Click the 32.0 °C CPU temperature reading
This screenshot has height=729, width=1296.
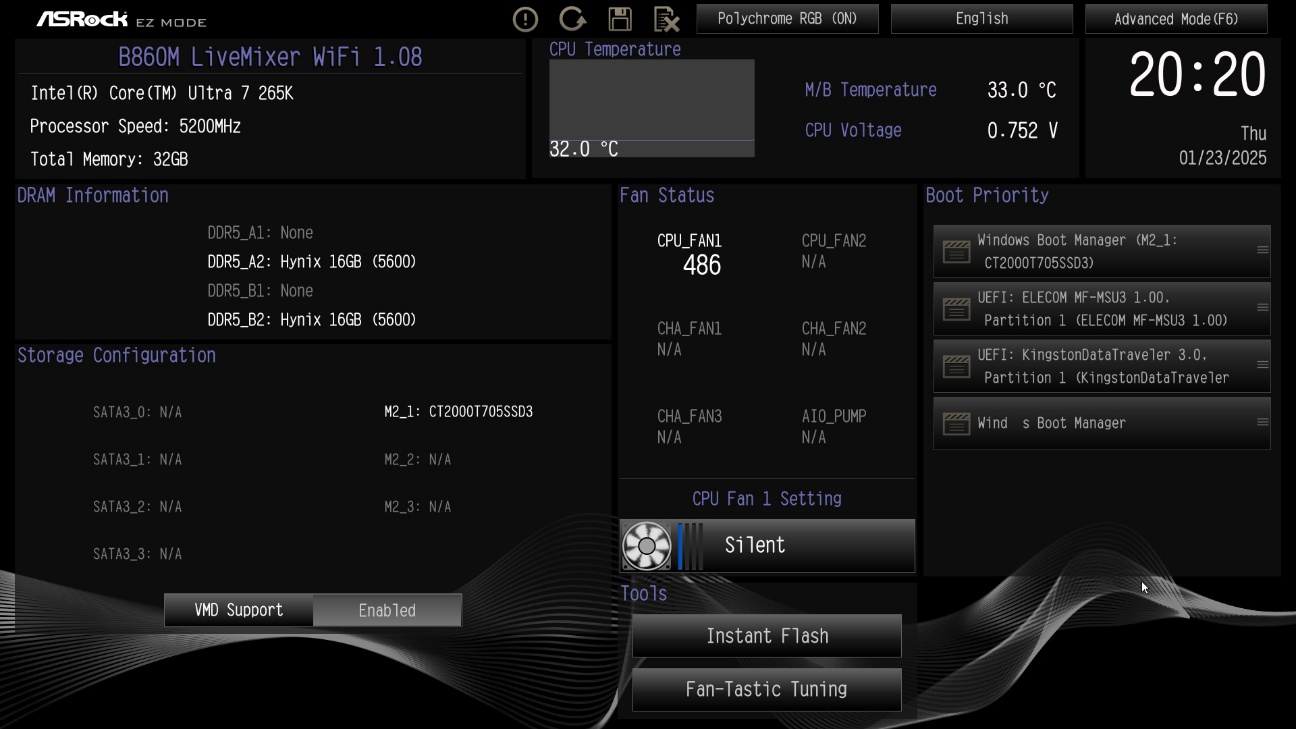coord(584,149)
